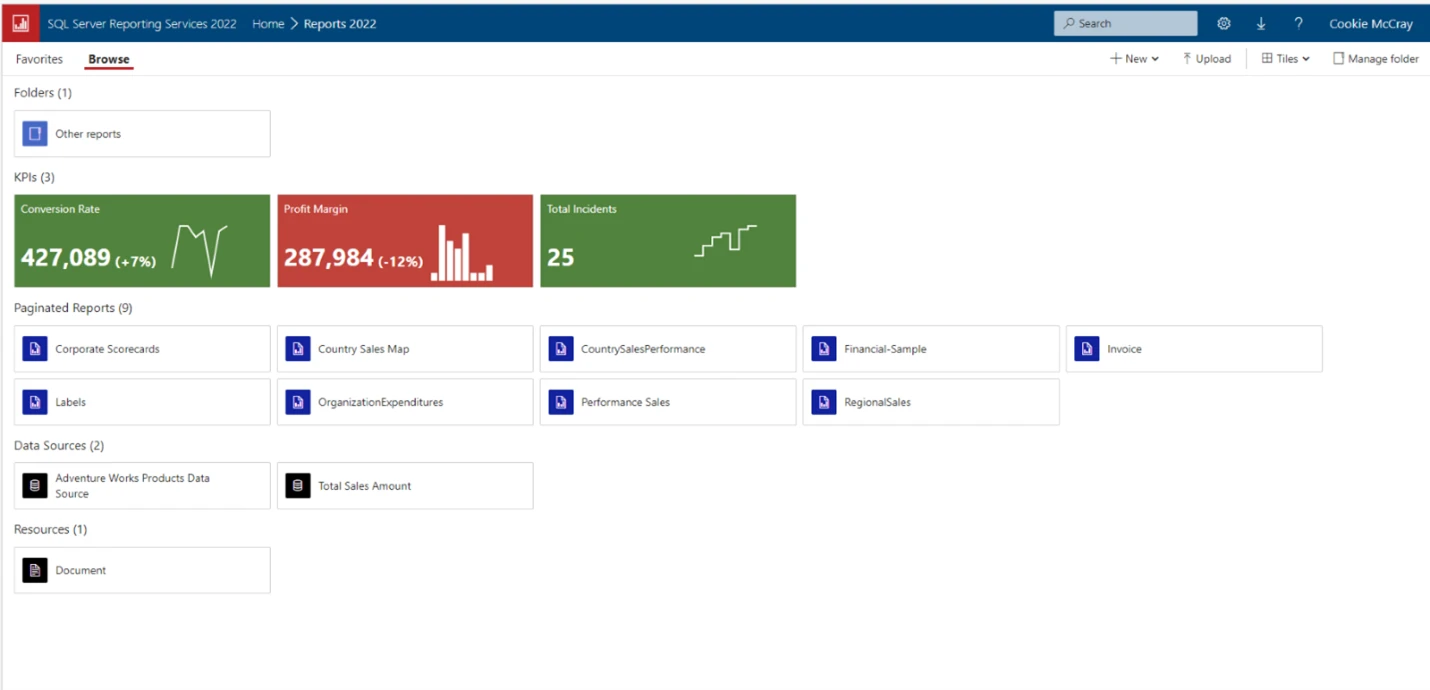Open the Tiles view dropdown
Viewport: 1430px width, 690px height.
(1285, 58)
